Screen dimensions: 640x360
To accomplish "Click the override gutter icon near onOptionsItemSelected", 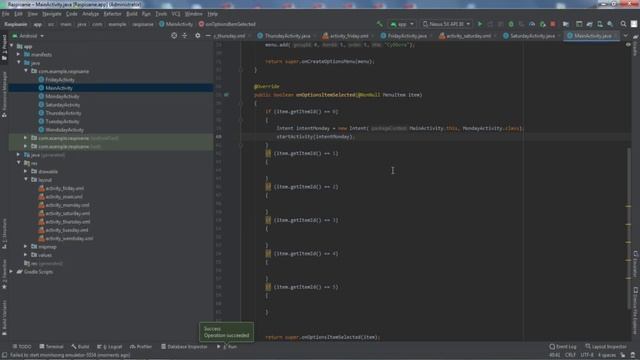I will pyautogui.click(x=227, y=95).
